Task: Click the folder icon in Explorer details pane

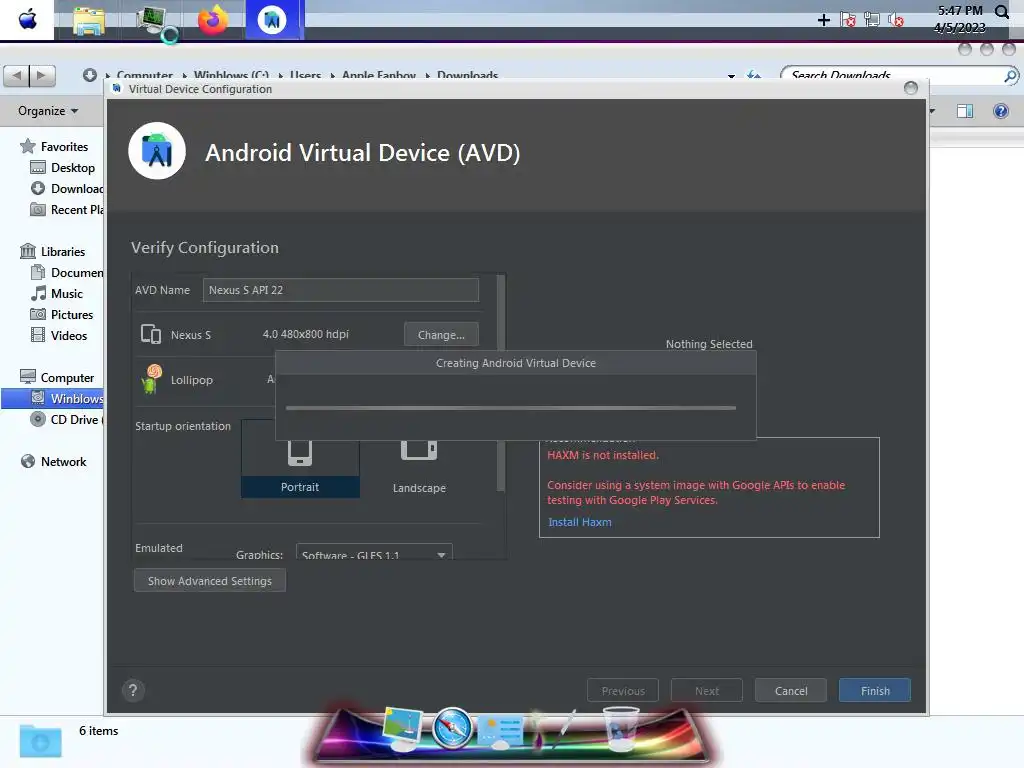Action: [40, 741]
